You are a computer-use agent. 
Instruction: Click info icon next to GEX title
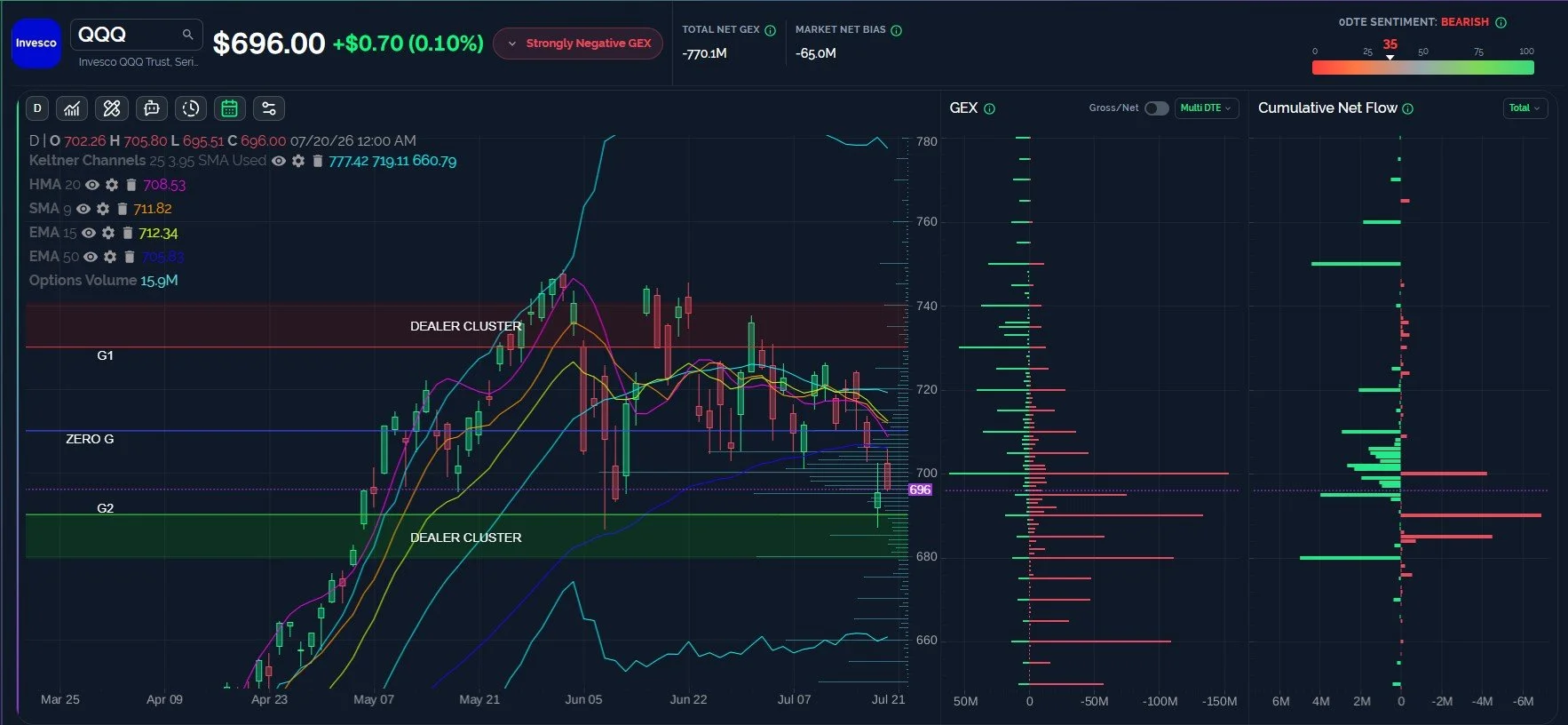(989, 108)
